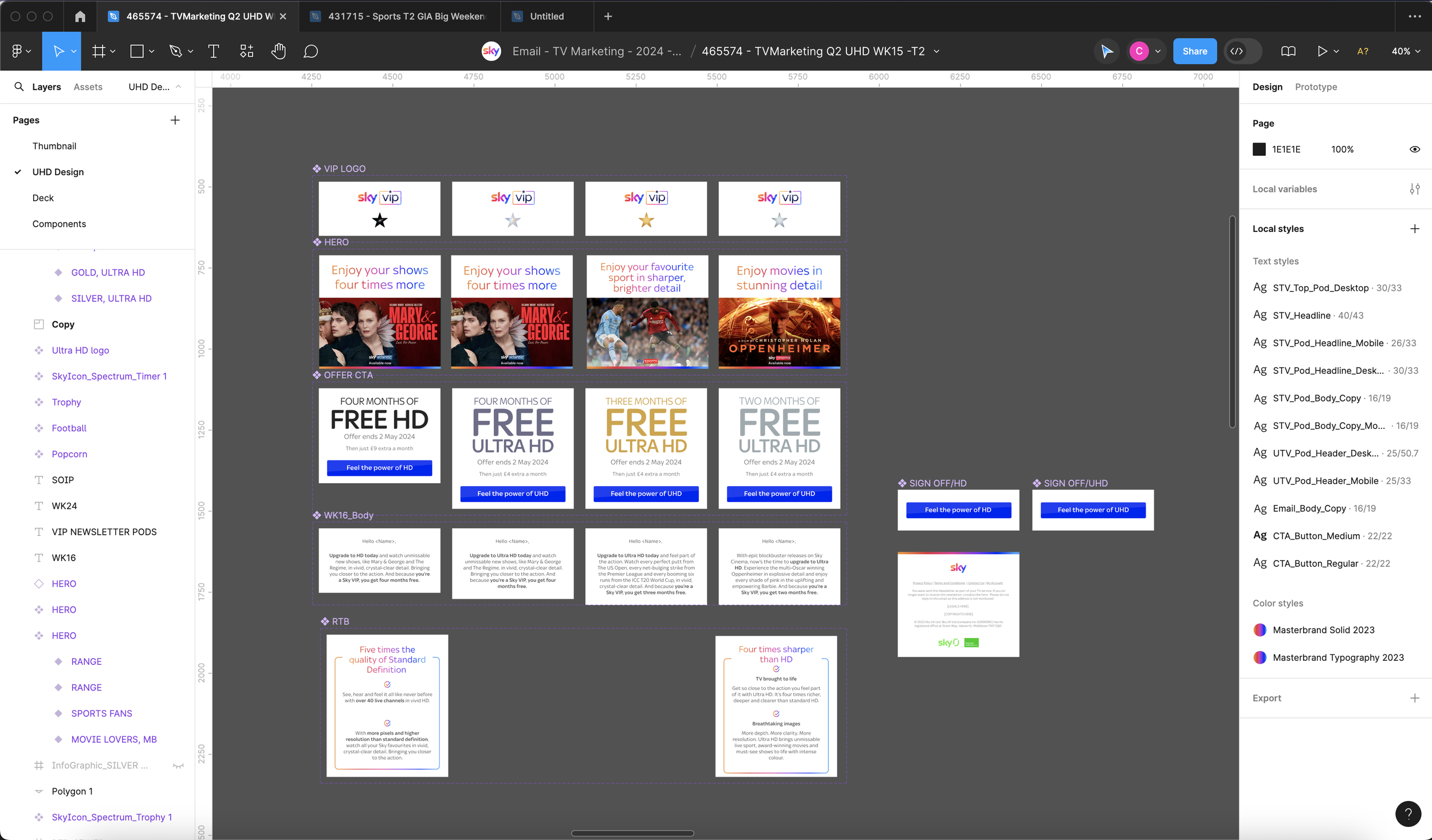Click 'Feel the power of HD' in SIGN OFF/HD
This screenshot has height=840, width=1432.
coord(958,510)
